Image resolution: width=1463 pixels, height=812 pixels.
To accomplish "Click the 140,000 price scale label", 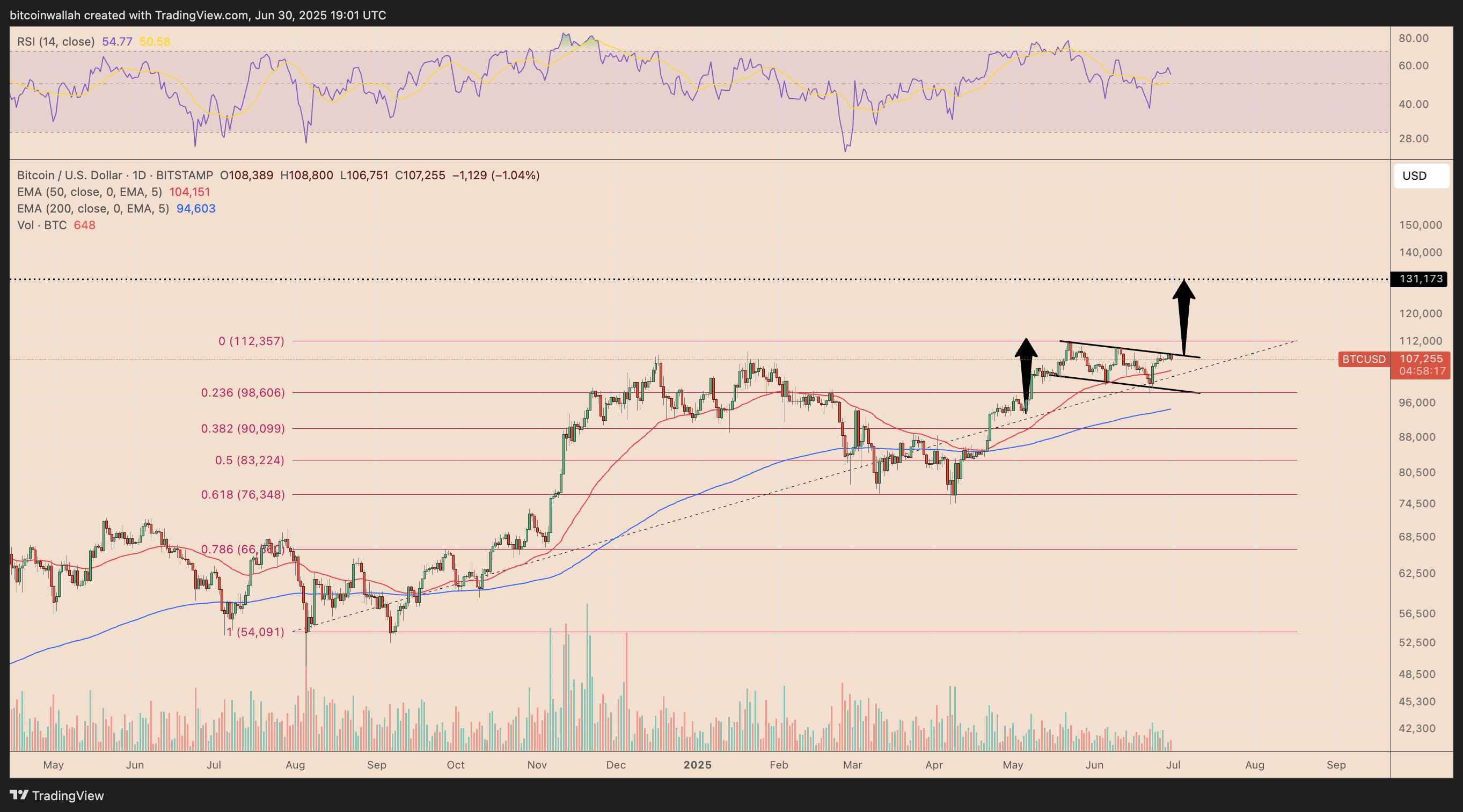I will point(1421,252).
